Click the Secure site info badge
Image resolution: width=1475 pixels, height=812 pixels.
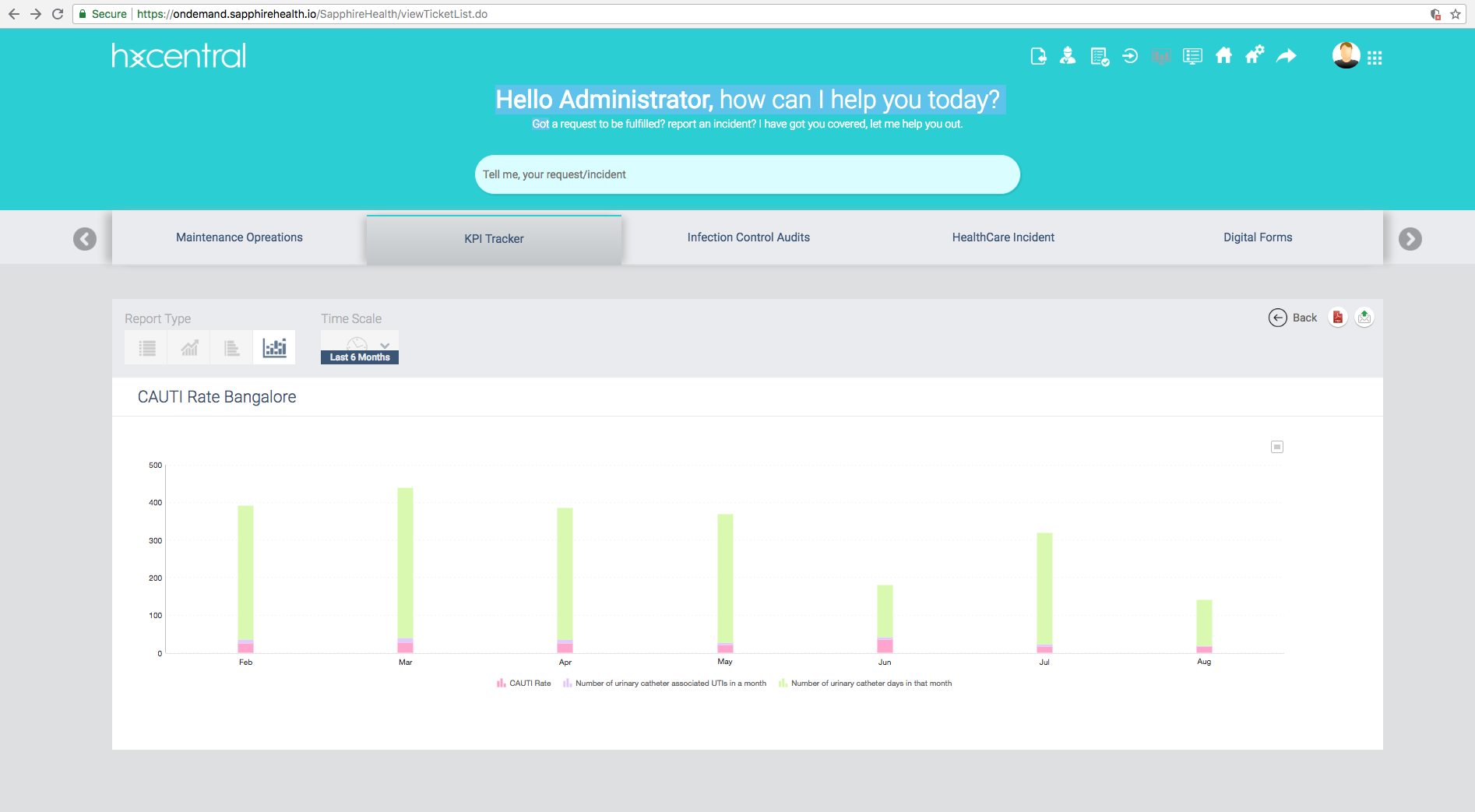pyautogui.click(x=103, y=14)
